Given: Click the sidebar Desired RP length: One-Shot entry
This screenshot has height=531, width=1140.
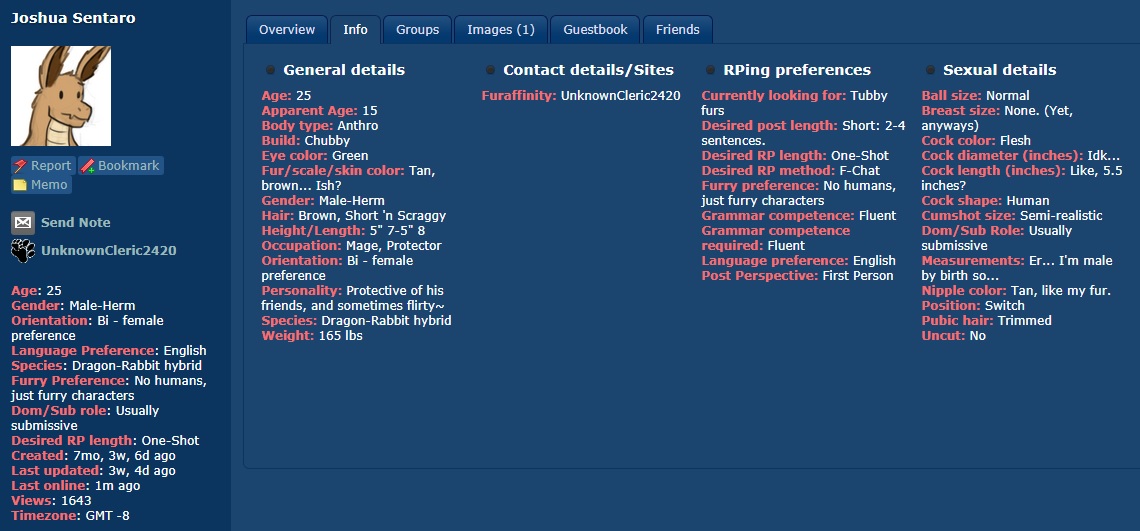Looking at the screenshot, I should click(105, 440).
